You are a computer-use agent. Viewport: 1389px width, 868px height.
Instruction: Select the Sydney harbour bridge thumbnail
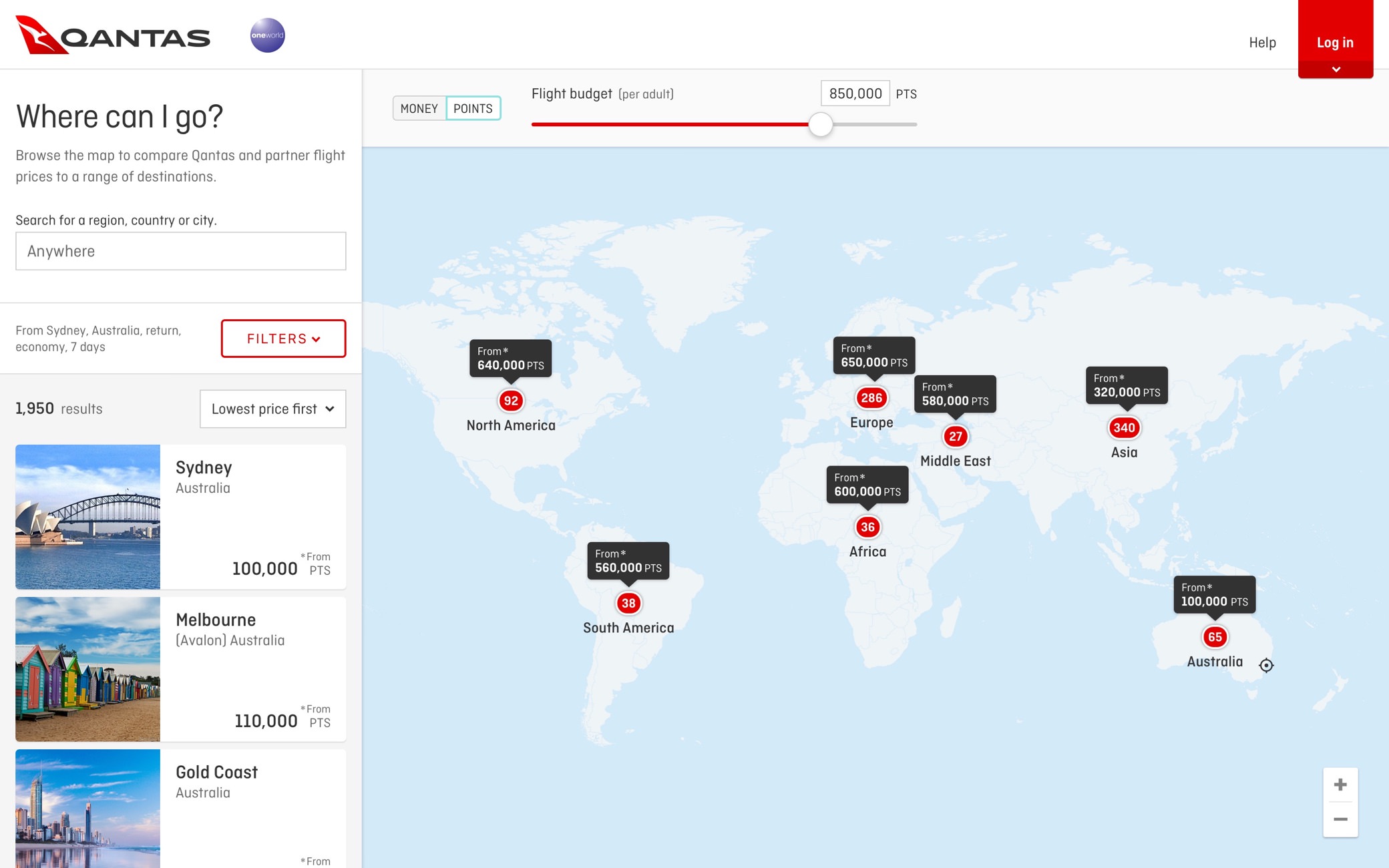point(88,517)
